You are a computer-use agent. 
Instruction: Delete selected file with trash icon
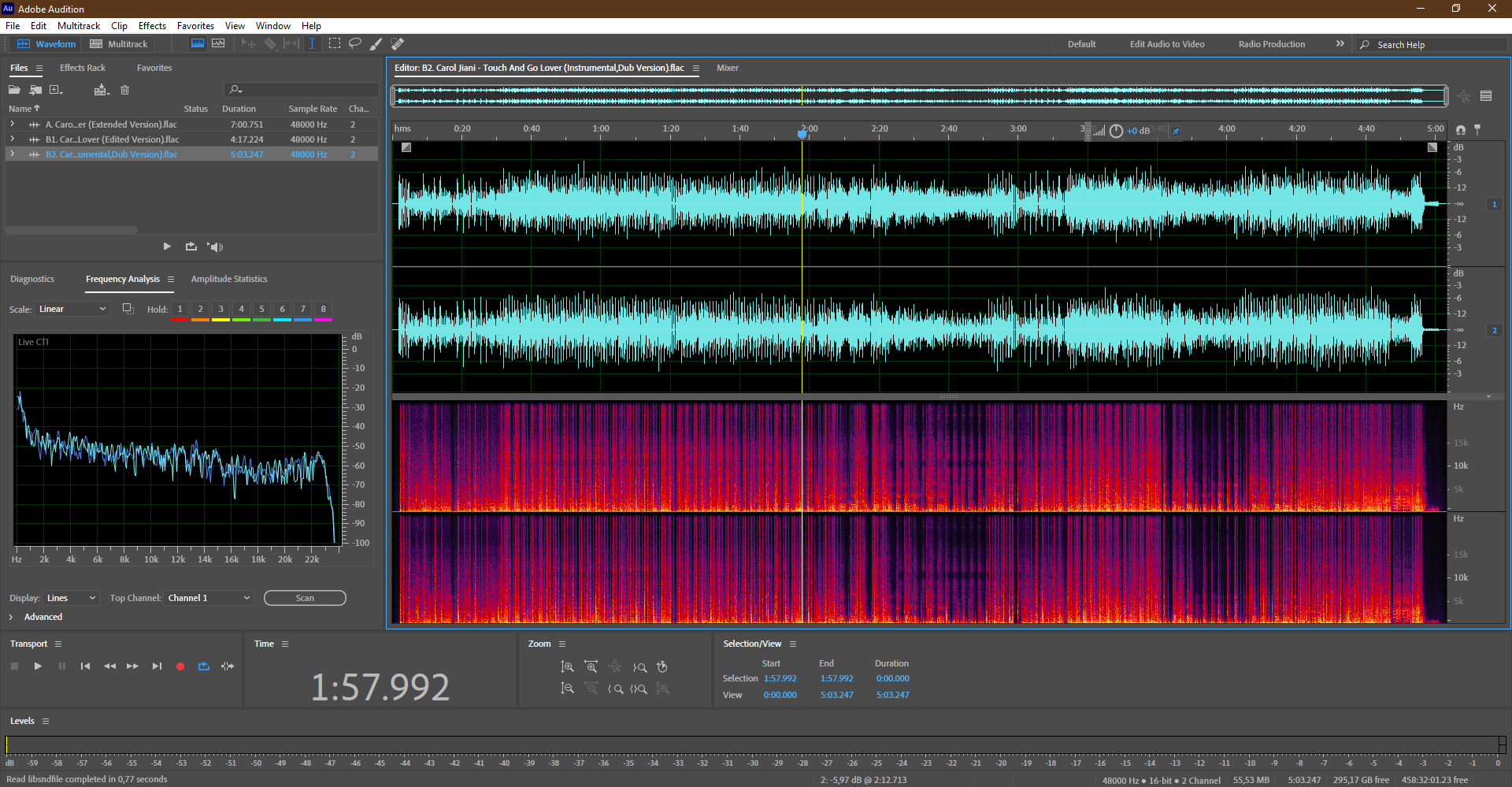124,90
